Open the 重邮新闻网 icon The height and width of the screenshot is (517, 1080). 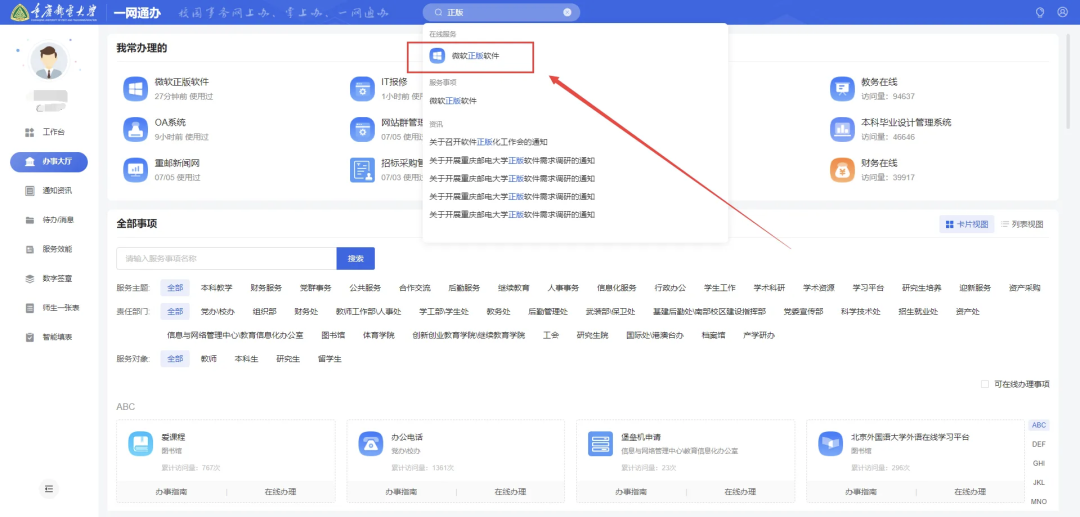[x=136, y=170]
